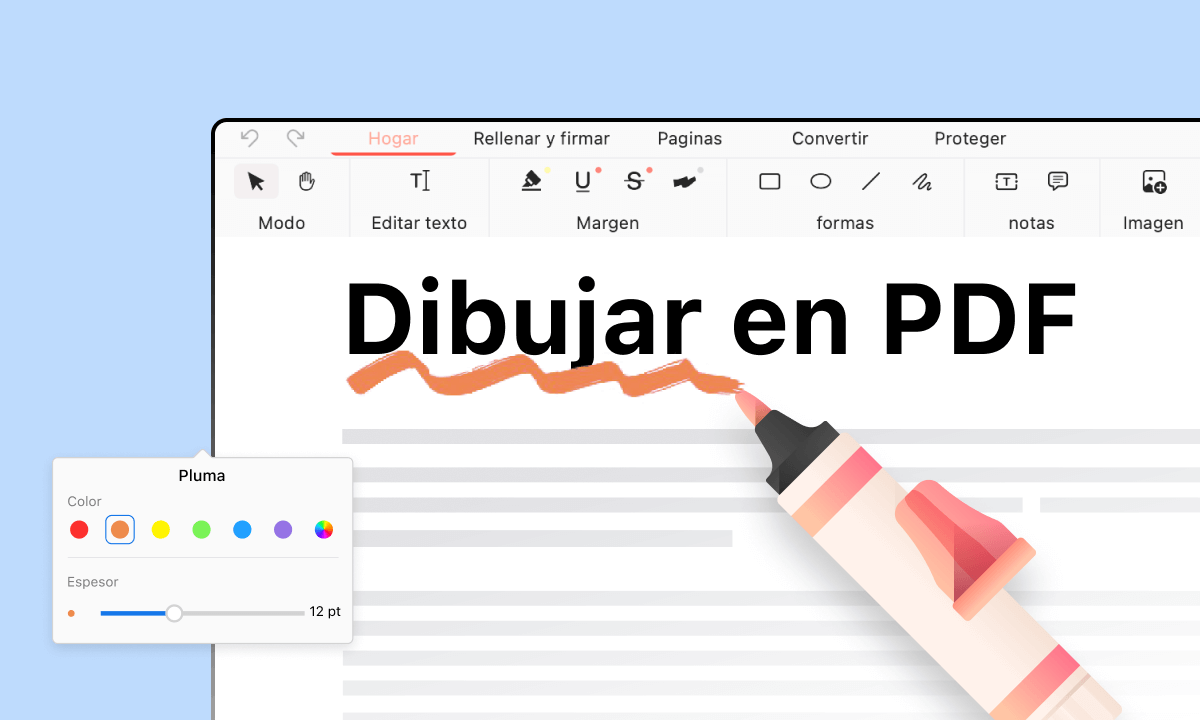Select the freehand scribble tool in formas
Screen dimensions: 1200x720
[x=922, y=181]
